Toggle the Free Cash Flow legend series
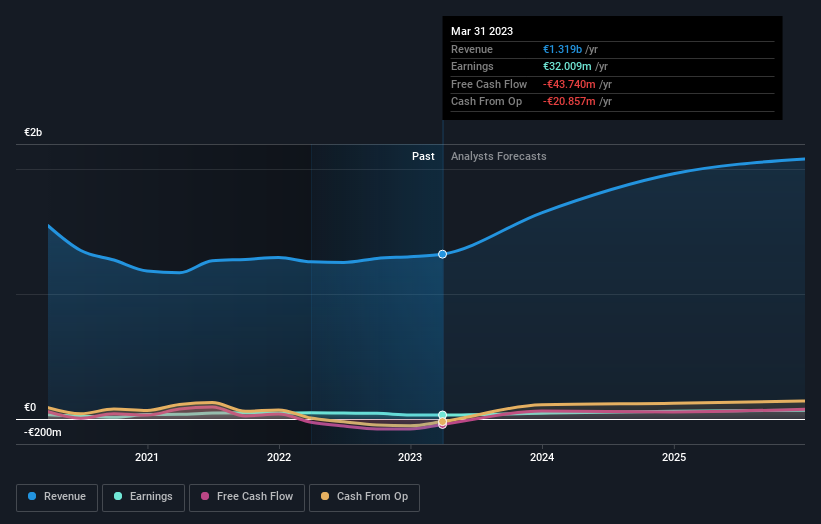 click(x=247, y=497)
